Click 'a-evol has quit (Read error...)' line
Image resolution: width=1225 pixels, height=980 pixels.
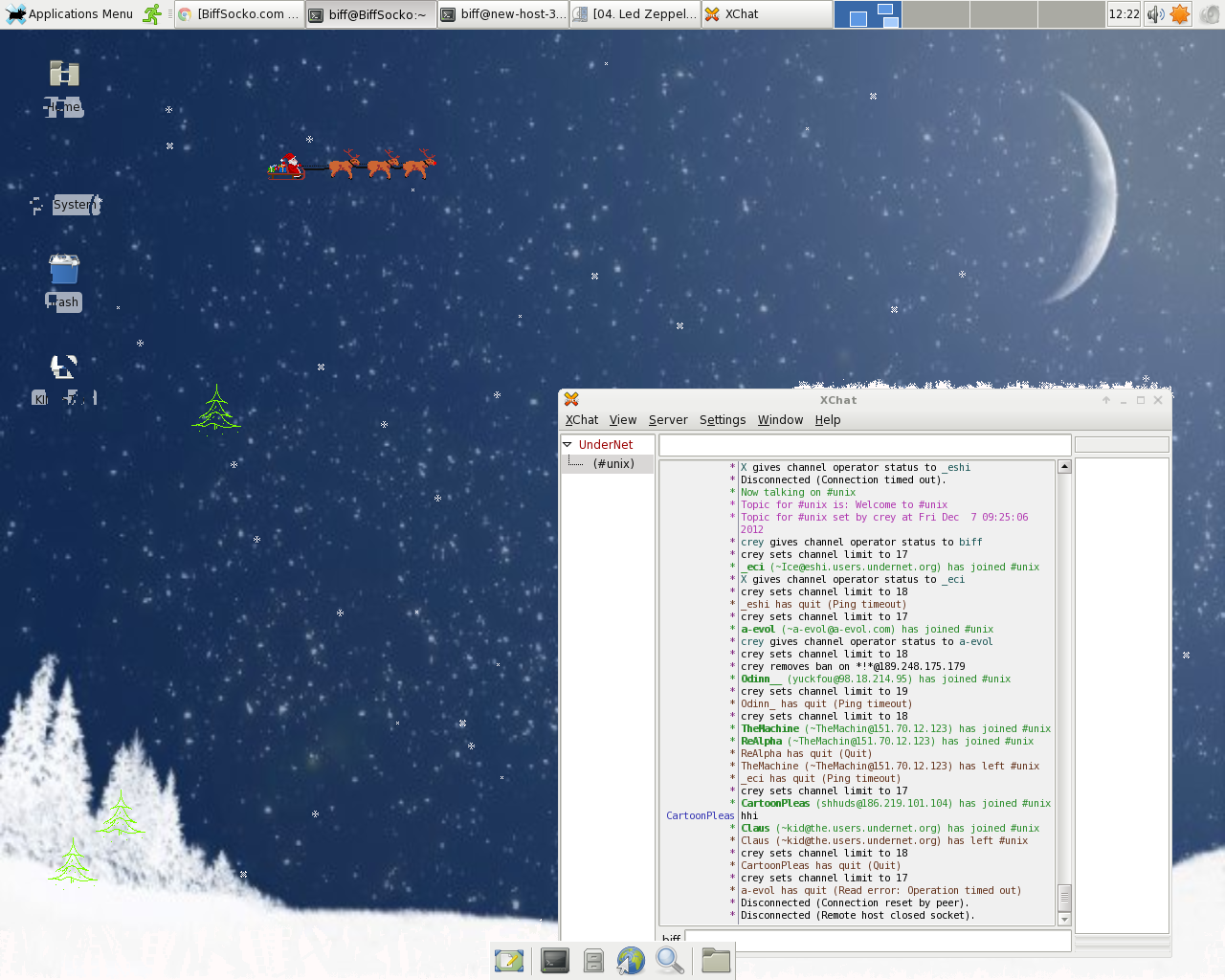click(880, 891)
